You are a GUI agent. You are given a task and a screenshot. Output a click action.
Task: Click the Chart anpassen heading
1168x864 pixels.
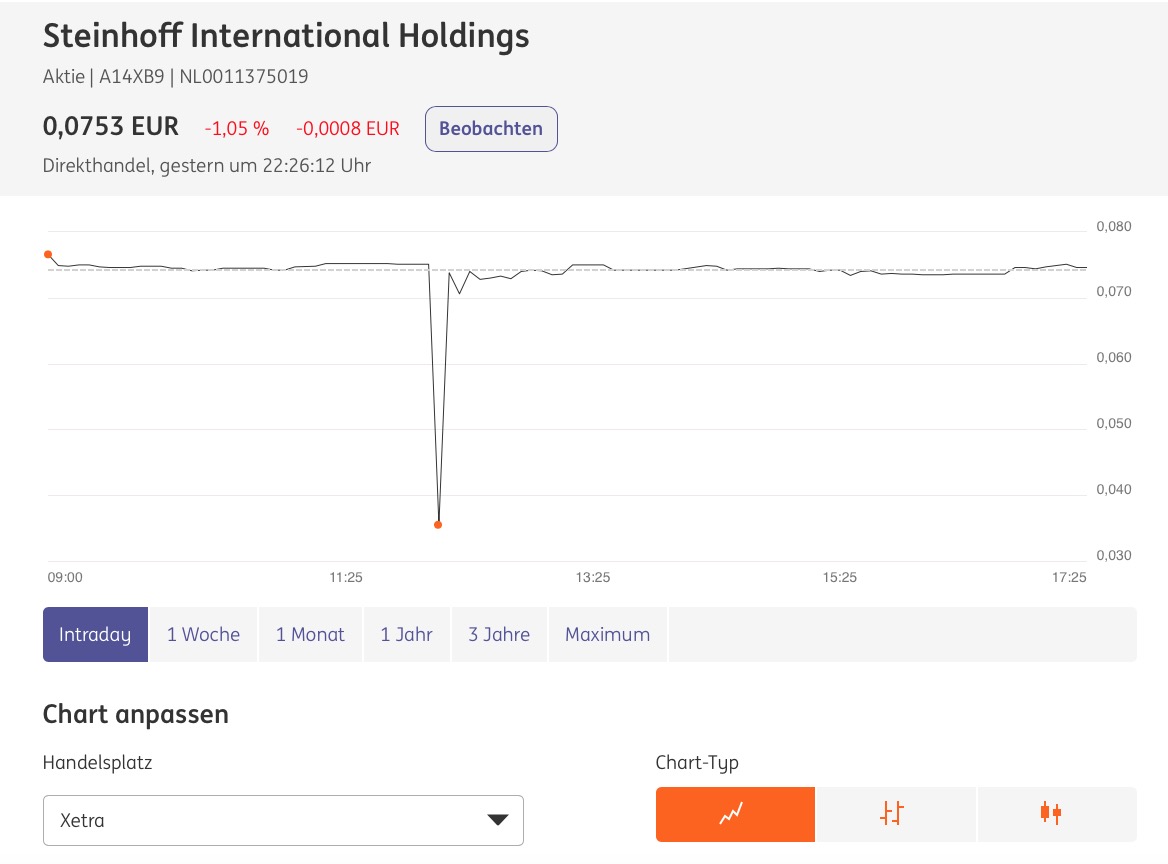tap(135, 714)
